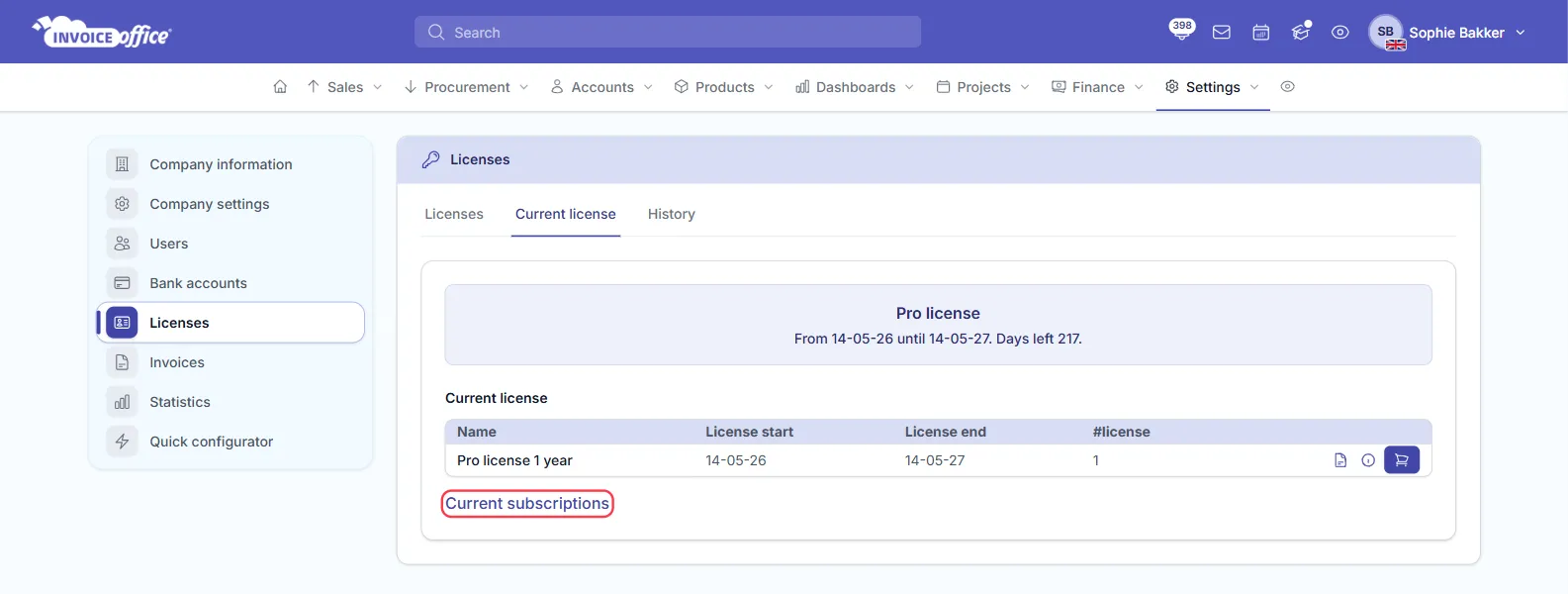Open Company settings in sidebar
1568x594 pixels.
(x=209, y=204)
